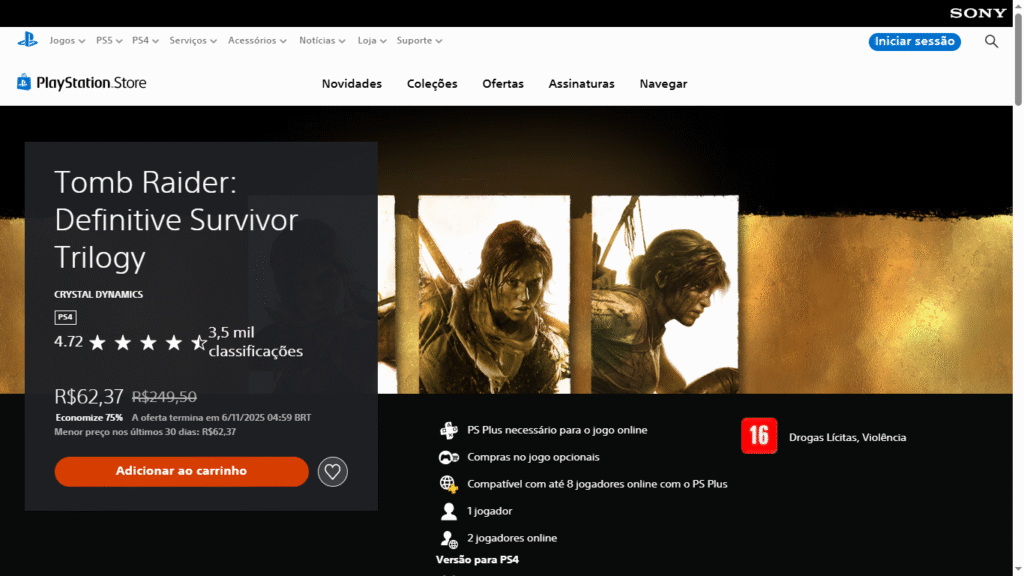Toggle the heart wishlist button
Screen dimensions: 1024x576
333,471
